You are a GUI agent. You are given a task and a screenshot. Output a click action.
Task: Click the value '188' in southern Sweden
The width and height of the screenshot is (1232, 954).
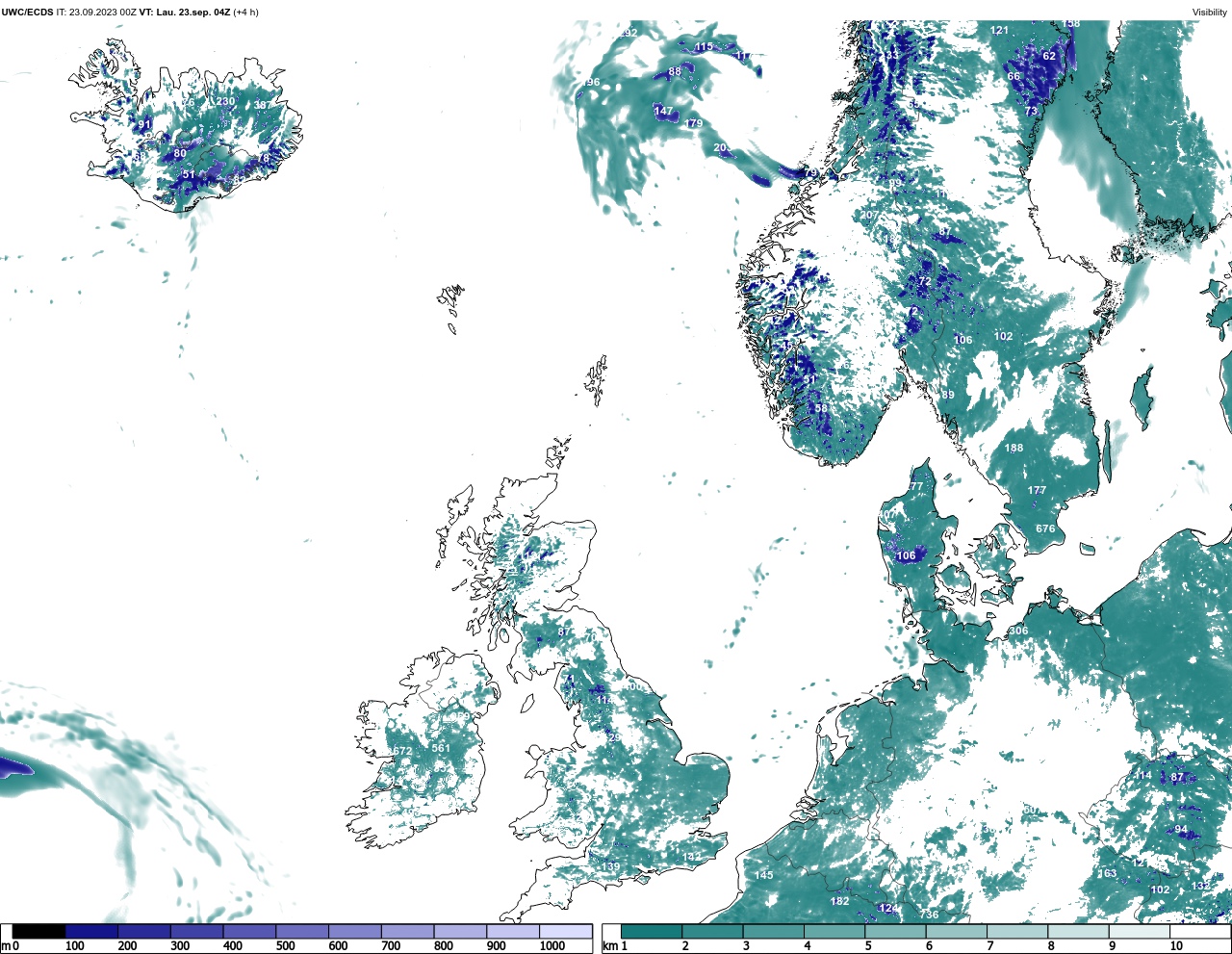[1014, 448]
